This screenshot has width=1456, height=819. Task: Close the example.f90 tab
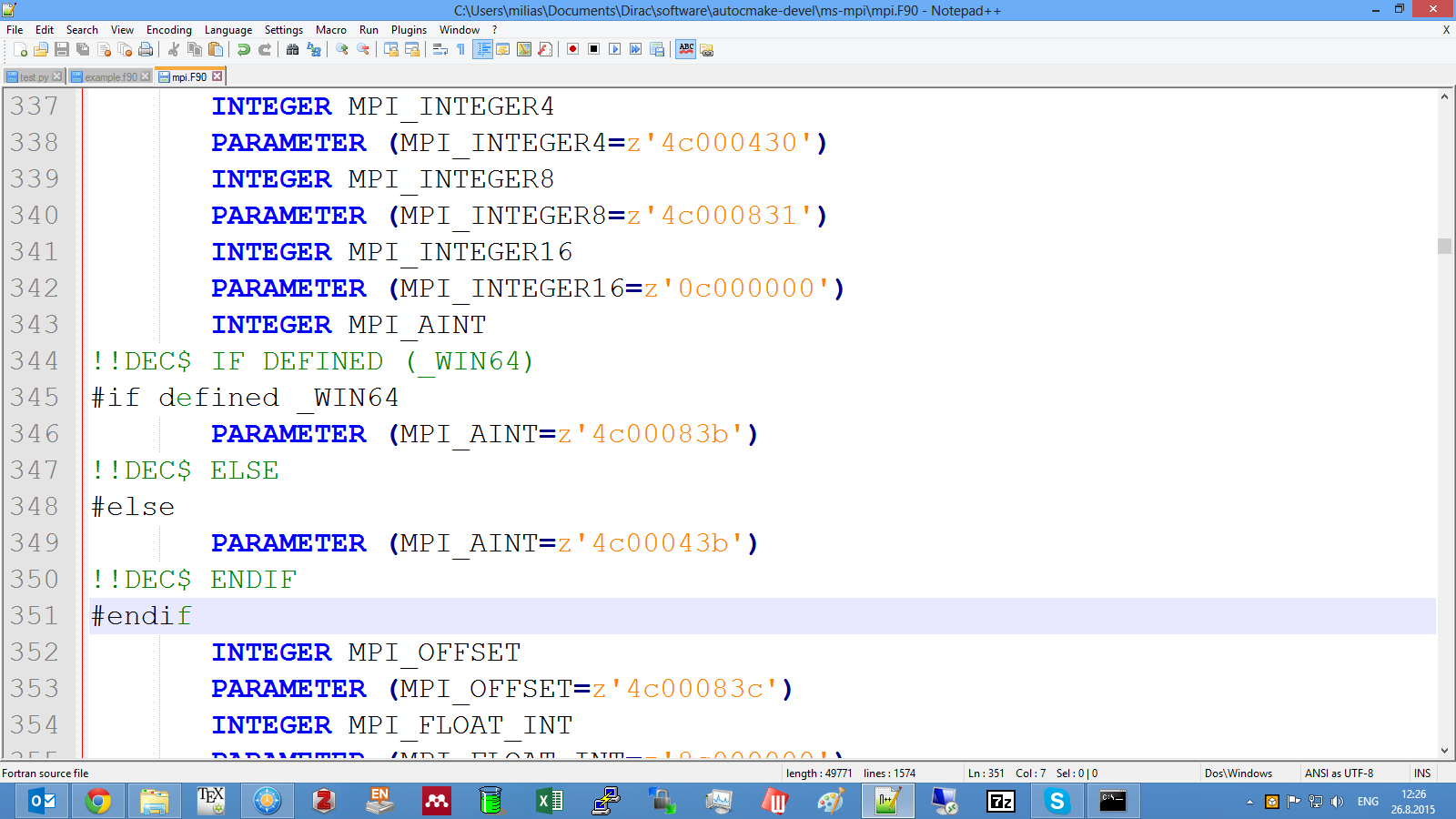click(146, 76)
